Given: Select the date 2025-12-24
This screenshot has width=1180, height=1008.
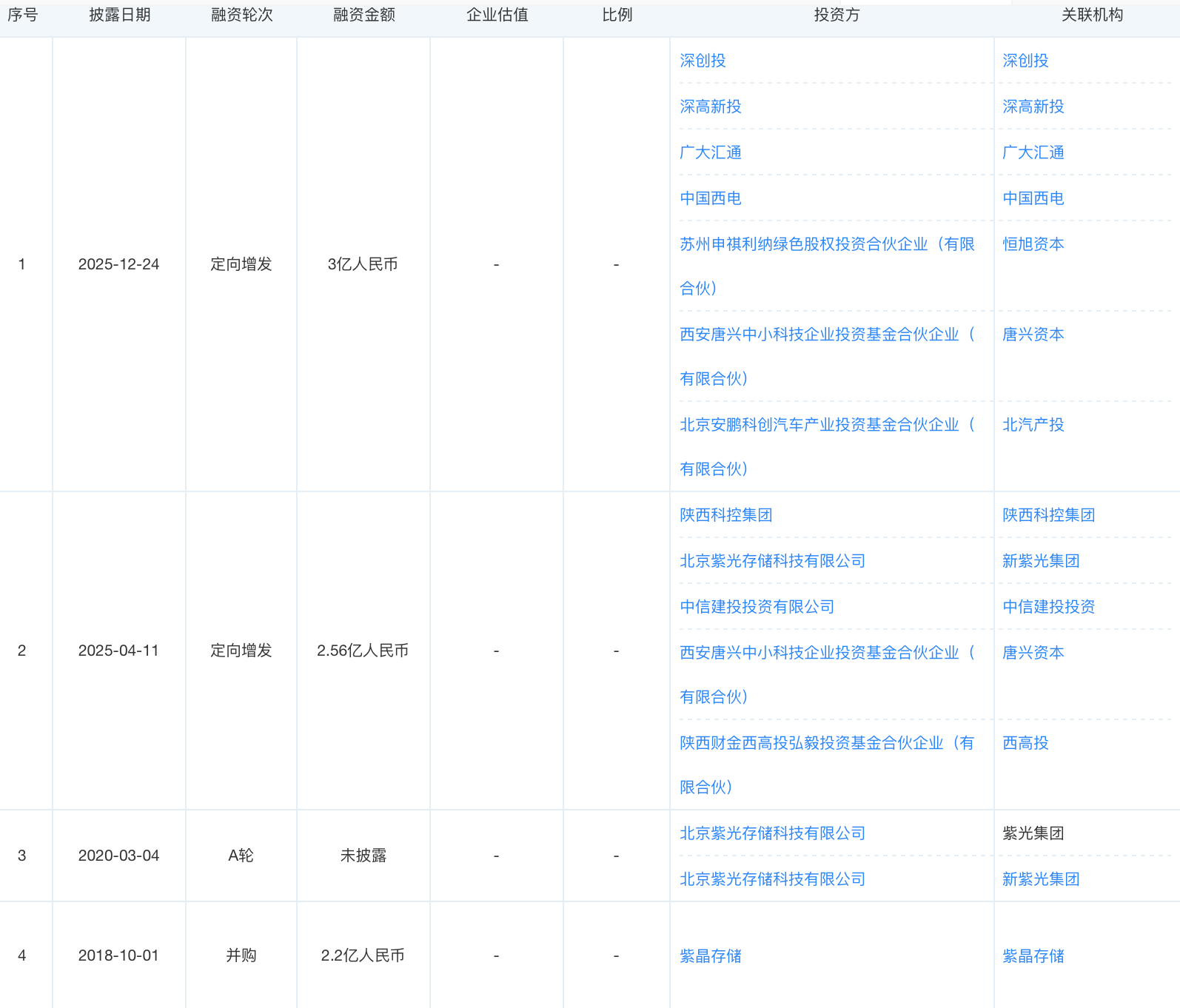Looking at the screenshot, I should click(118, 264).
